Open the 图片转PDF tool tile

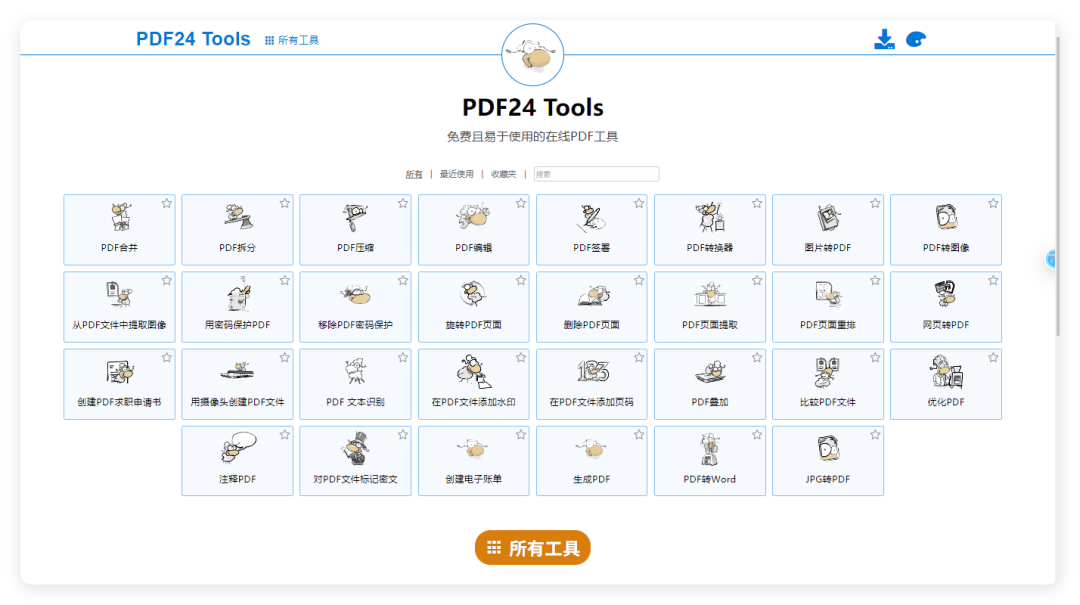[x=828, y=229]
